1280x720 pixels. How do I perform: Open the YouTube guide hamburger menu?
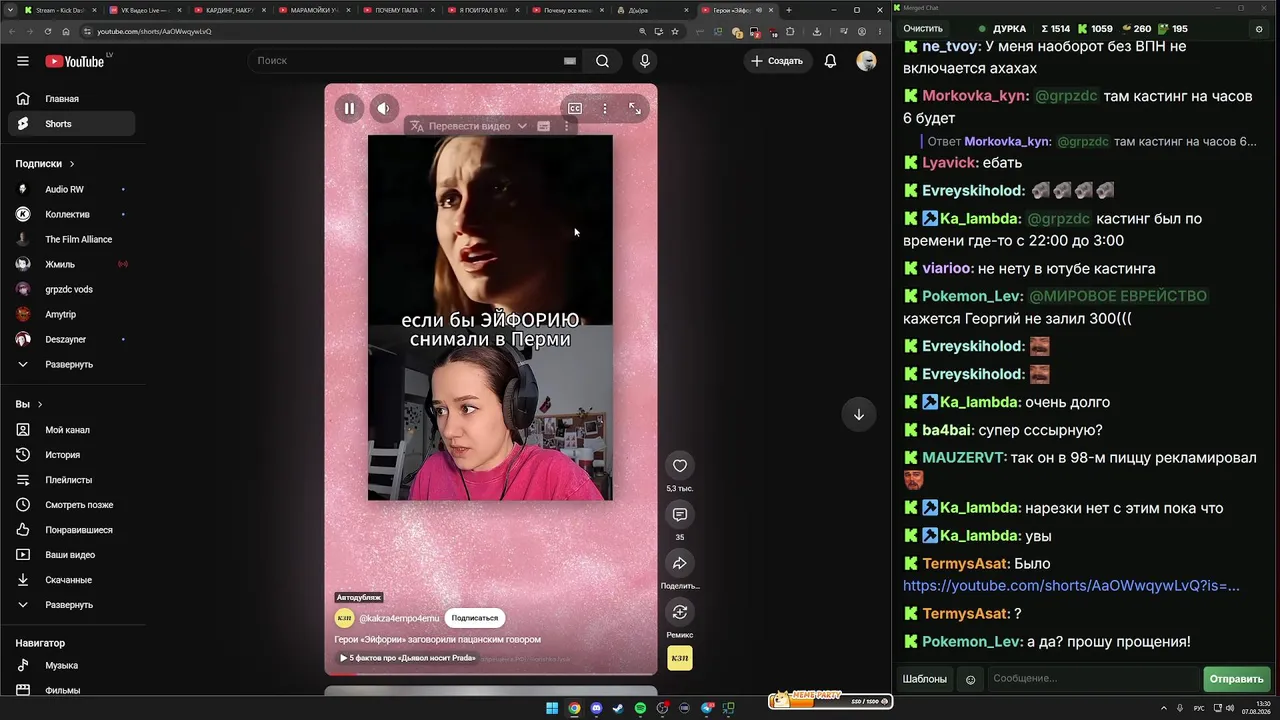[x=22, y=61]
